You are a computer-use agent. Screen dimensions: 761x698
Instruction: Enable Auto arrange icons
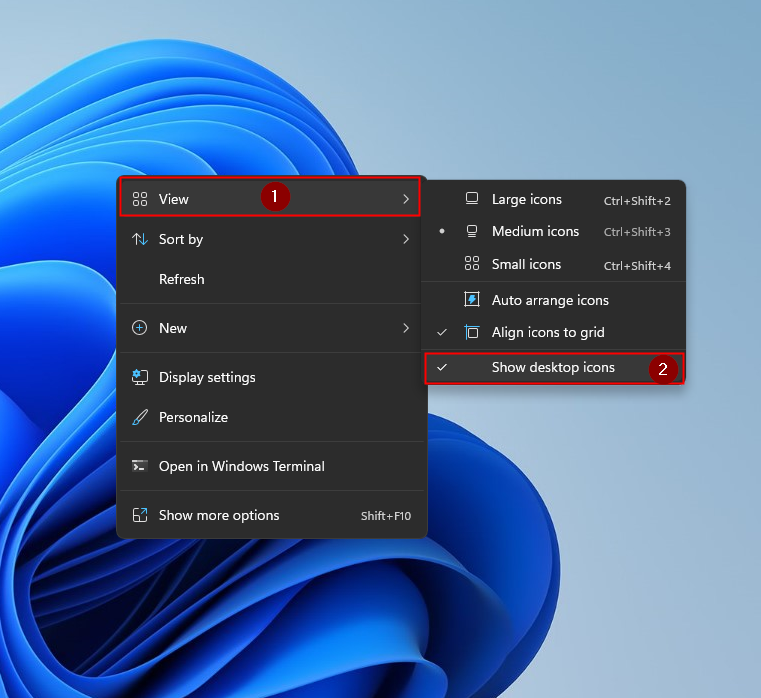tap(550, 300)
